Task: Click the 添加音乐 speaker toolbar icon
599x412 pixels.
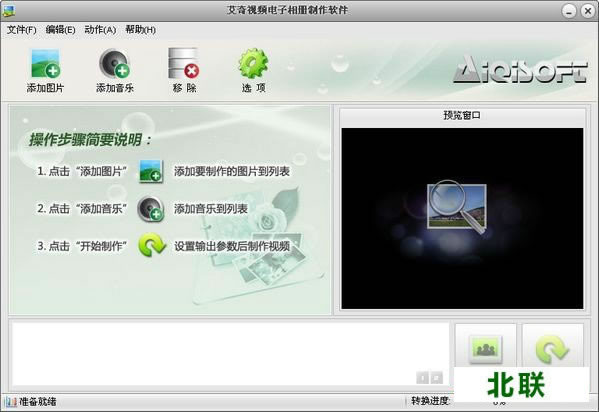Action: point(115,63)
